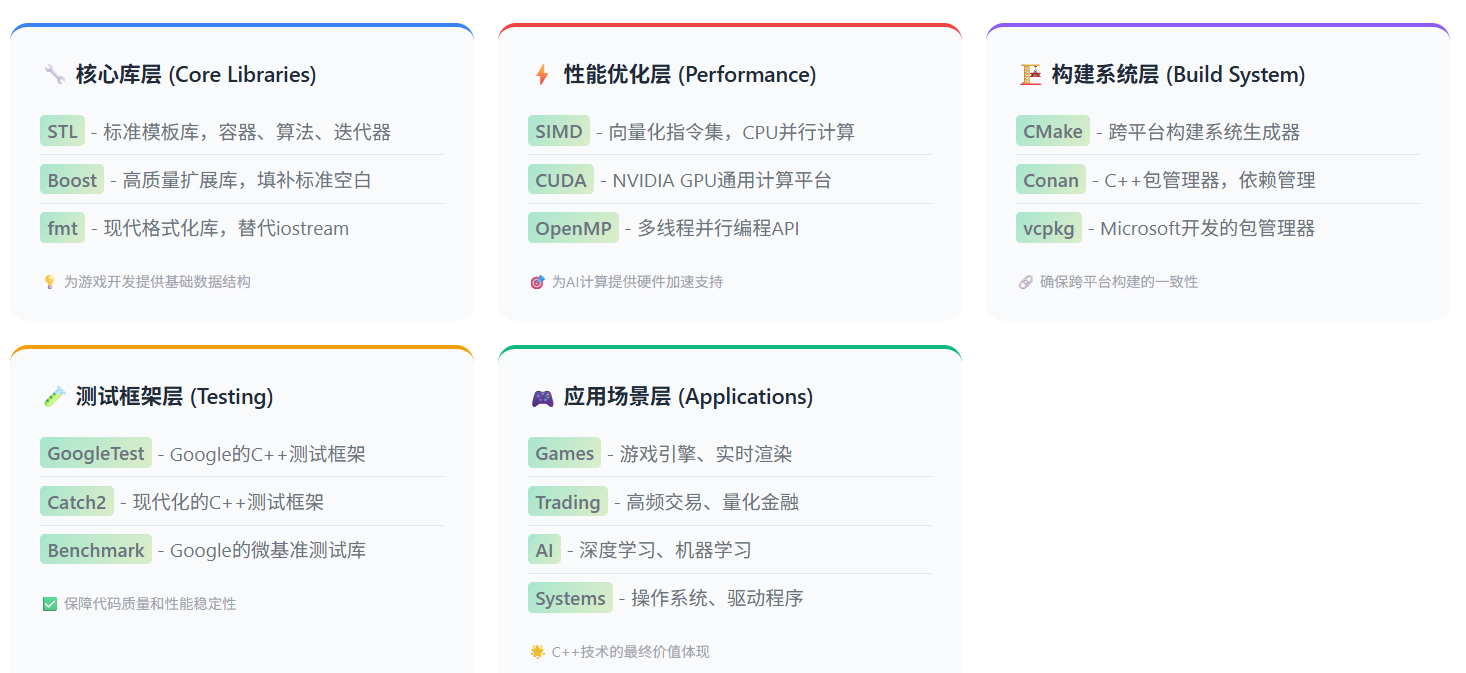This screenshot has height=673, width=1466.
Task: Select the Benchmark tag
Action: tap(96, 550)
